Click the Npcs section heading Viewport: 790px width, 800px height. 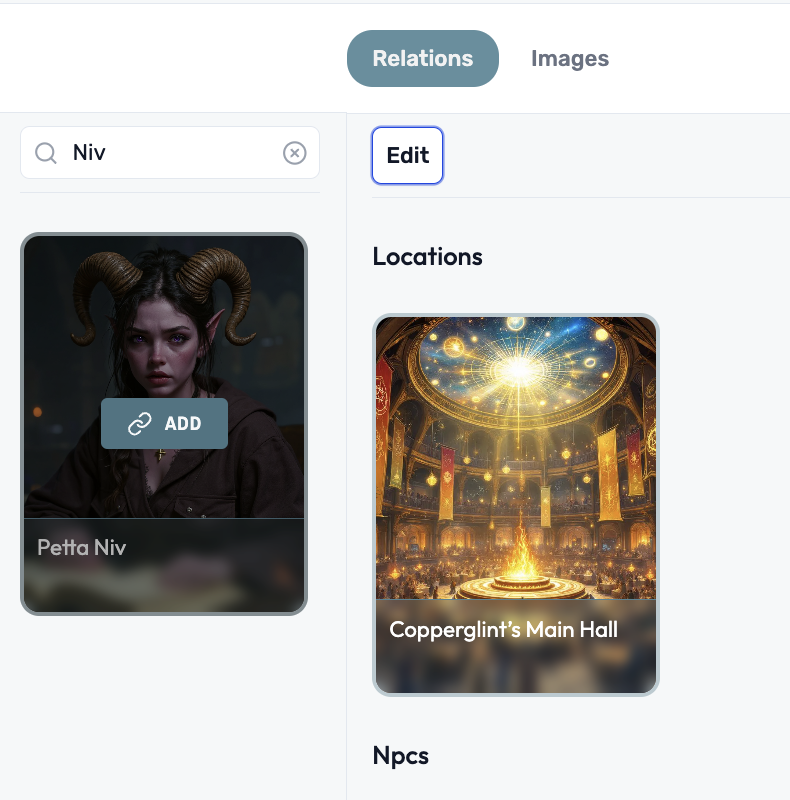click(401, 756)
